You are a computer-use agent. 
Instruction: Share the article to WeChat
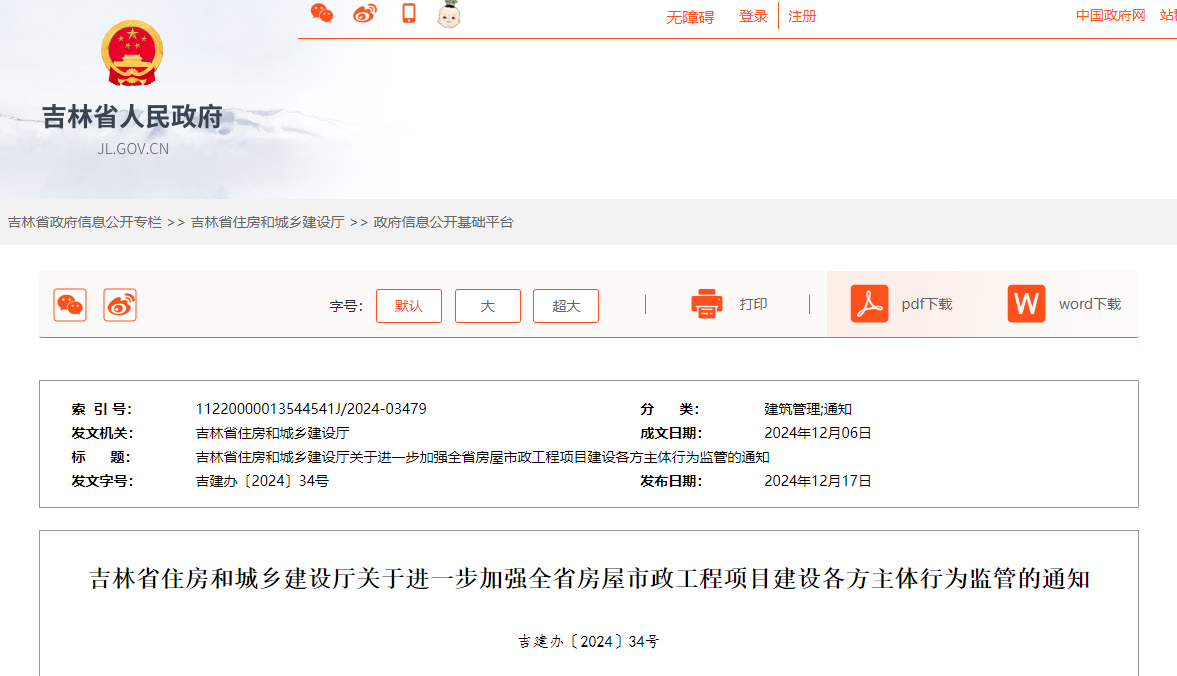pyautogui.click(x=71, y=305)
